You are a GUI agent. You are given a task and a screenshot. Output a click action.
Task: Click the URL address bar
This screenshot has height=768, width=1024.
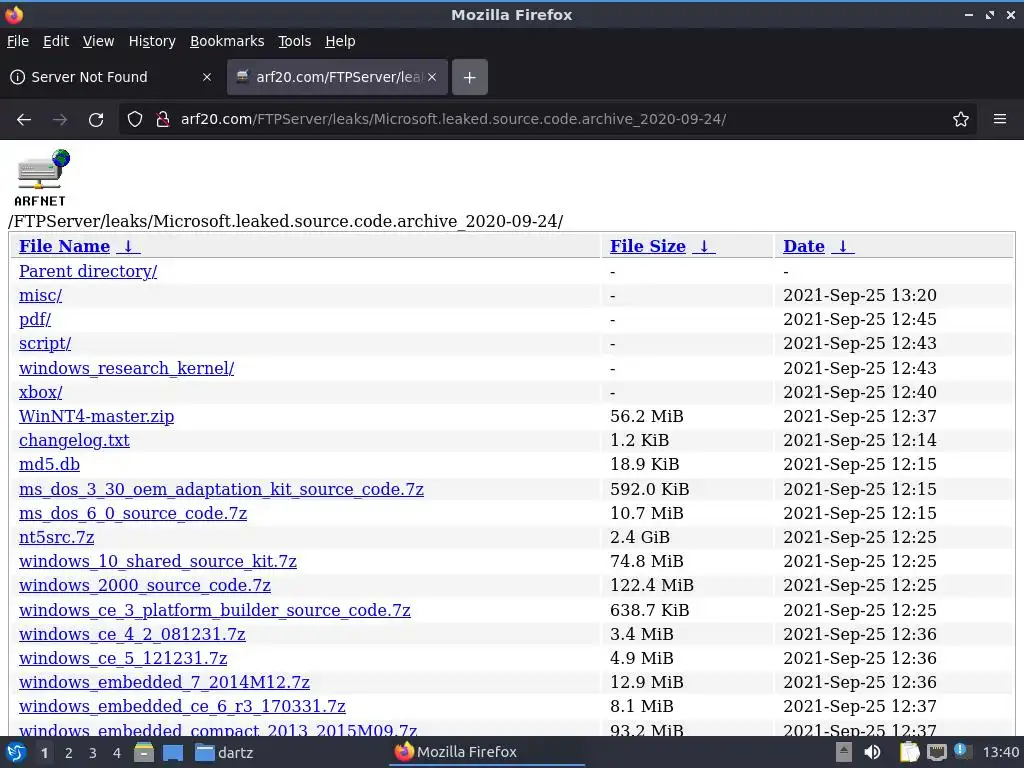pyautogui.click(x=547, y=120)
